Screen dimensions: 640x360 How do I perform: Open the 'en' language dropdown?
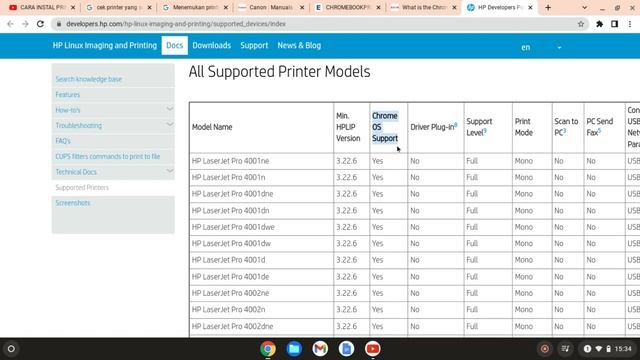pos(541,47)
